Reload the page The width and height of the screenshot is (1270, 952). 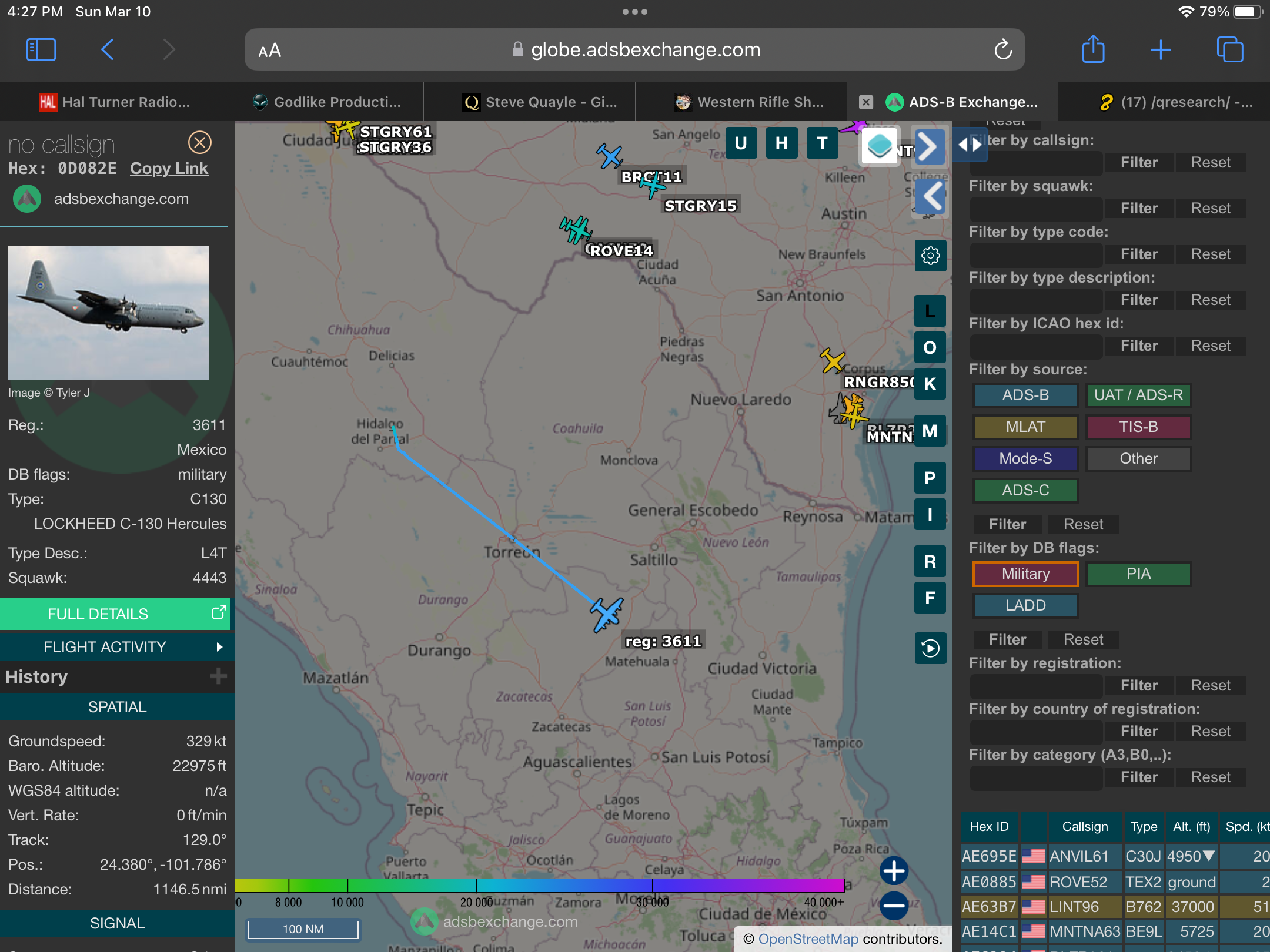point(1003,50)
